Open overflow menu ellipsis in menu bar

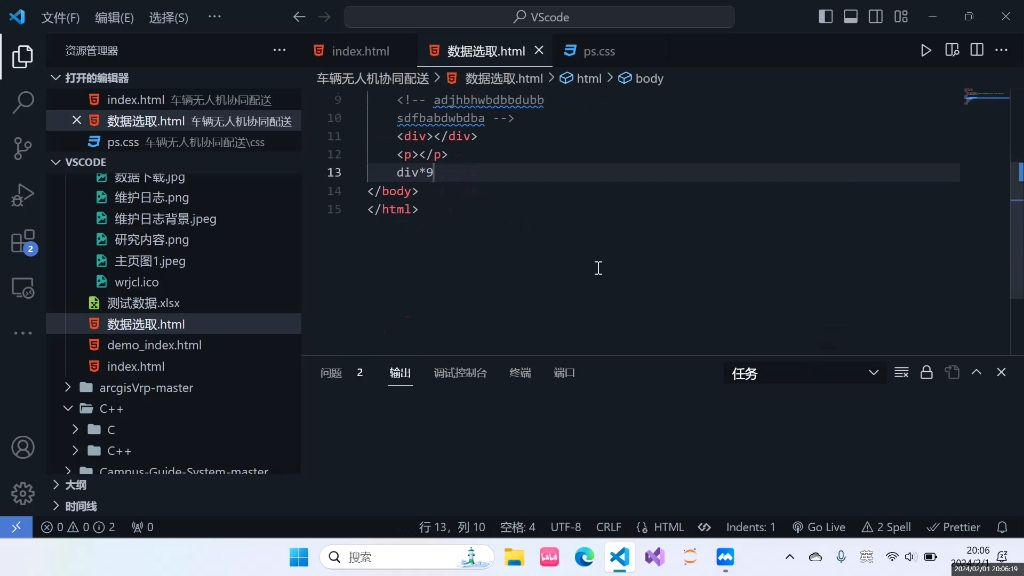214,17
